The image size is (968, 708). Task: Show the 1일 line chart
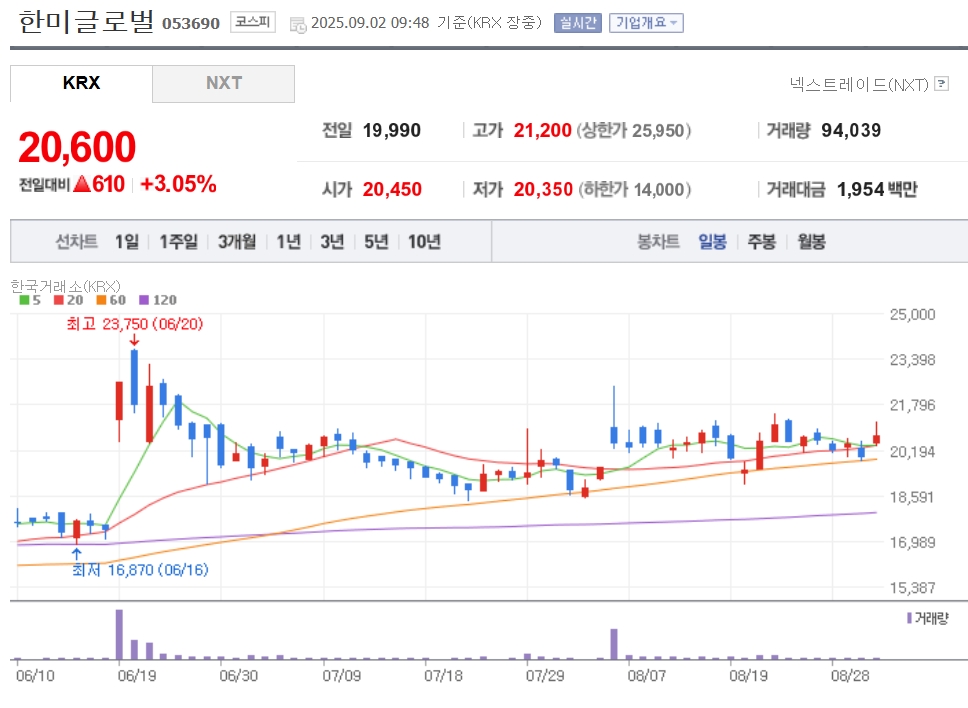(127, 241)
